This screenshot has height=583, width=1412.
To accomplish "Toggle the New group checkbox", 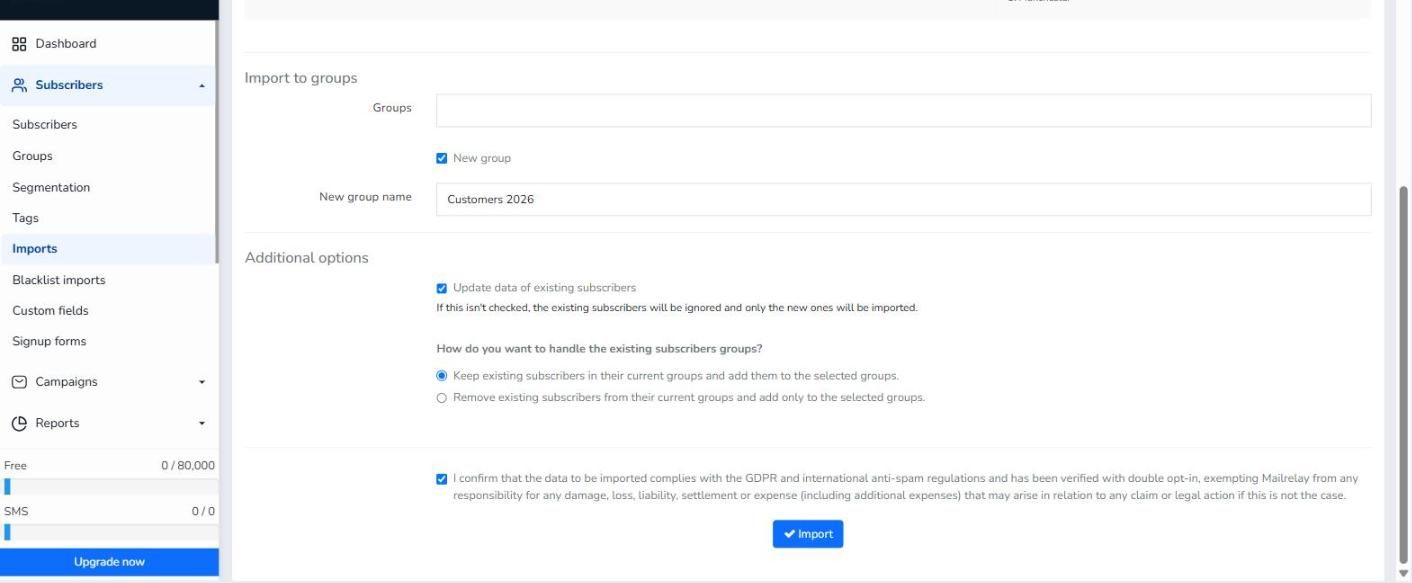I will 442,158.
